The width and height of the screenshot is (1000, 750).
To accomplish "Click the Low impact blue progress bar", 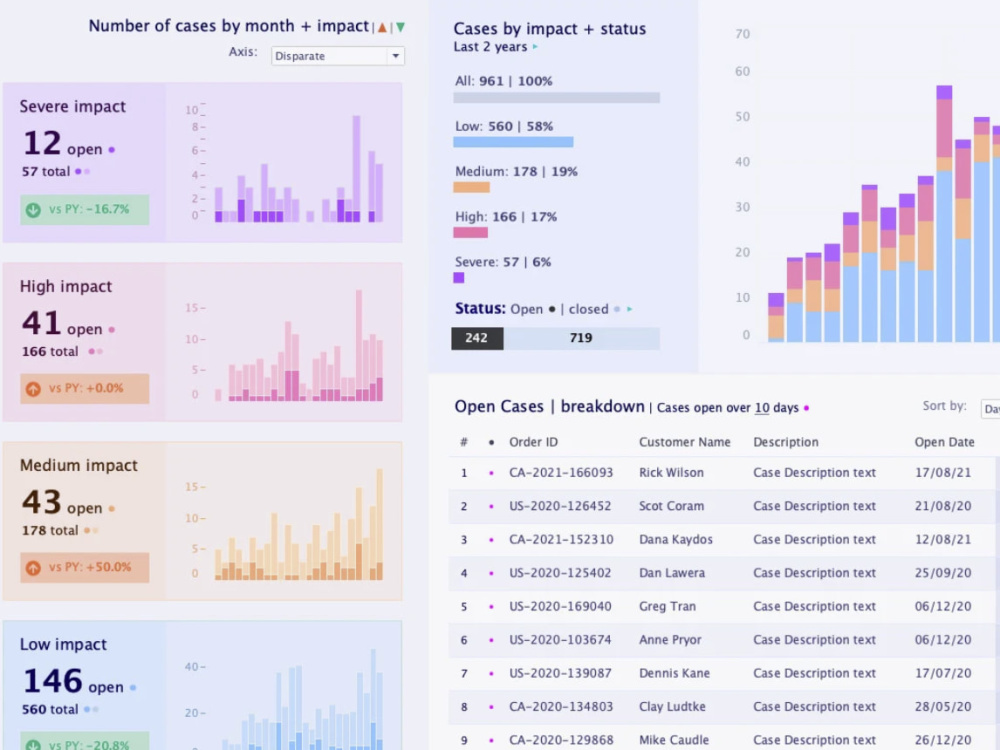I will (513, 142).
